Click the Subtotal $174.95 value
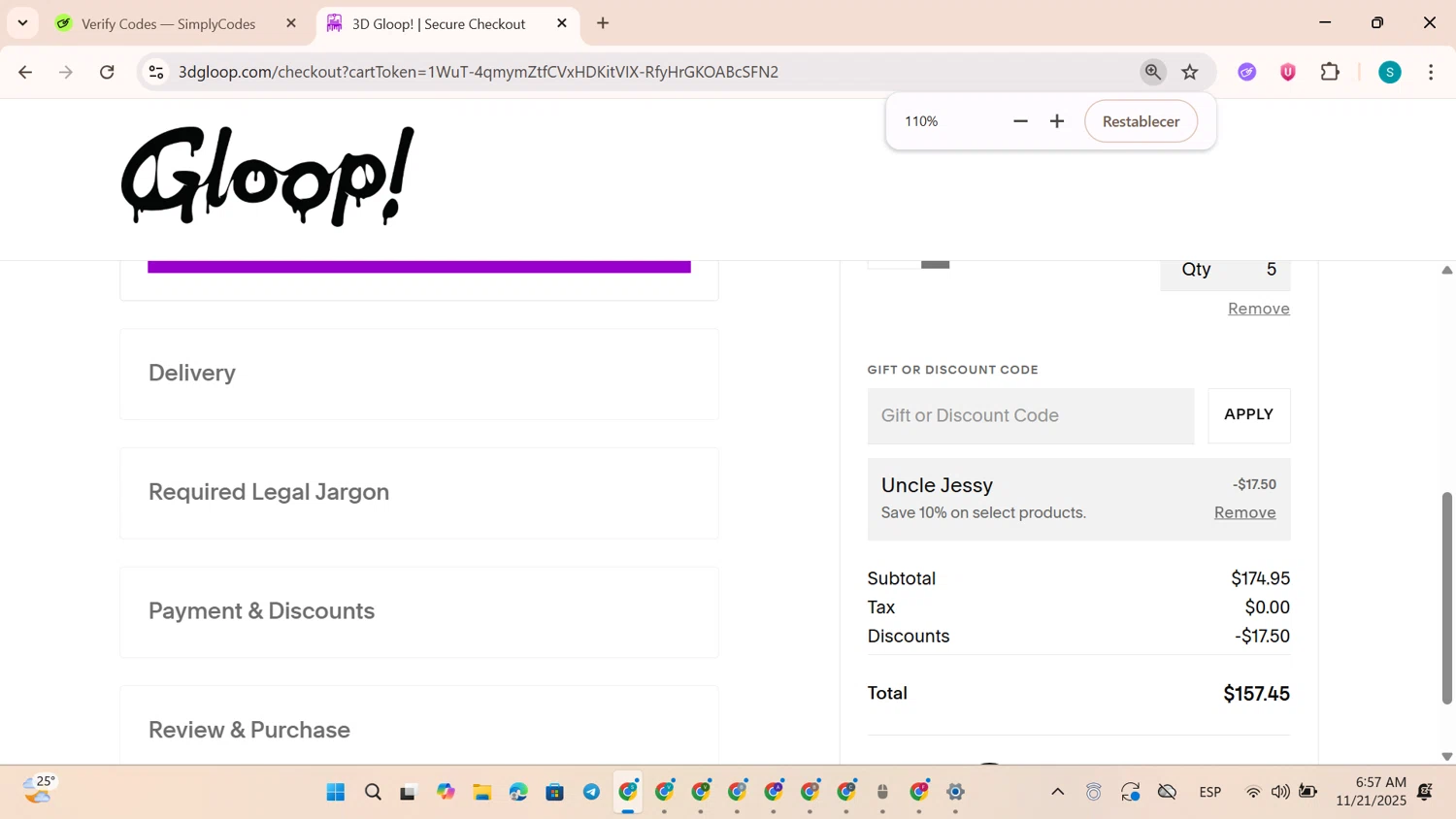This screenshot has width=1456, height=819. coord(1260,578)
